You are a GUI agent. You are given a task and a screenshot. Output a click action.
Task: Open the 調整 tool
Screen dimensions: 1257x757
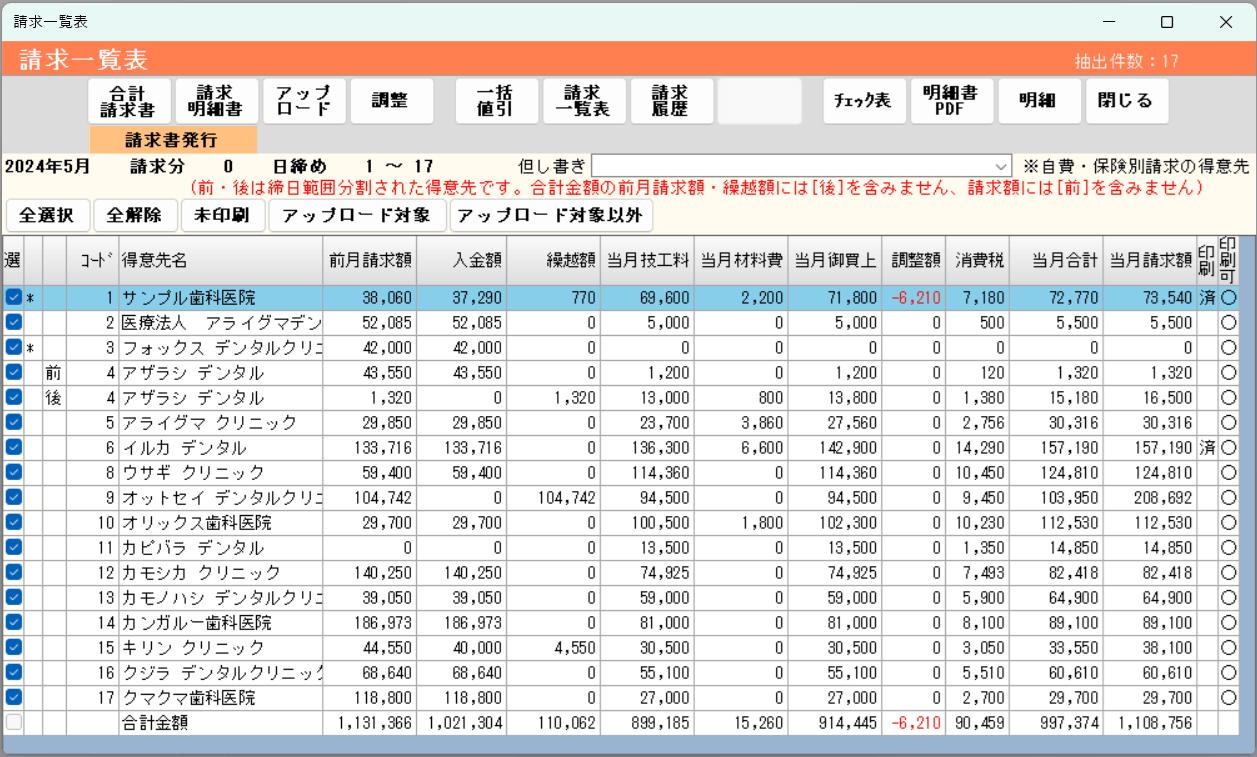pos(391,100)
